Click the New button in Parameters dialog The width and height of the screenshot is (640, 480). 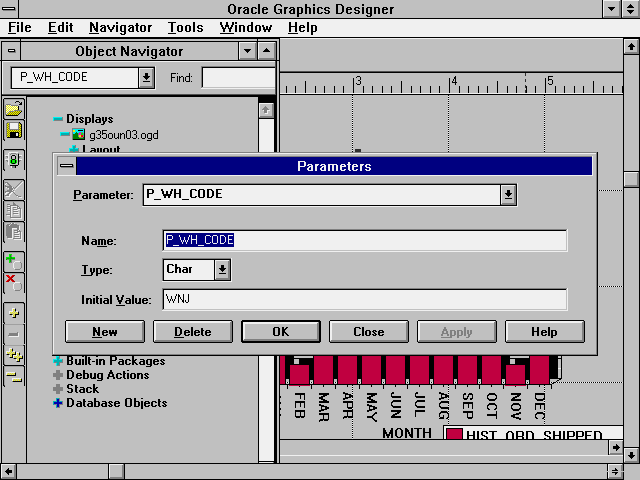105,332
